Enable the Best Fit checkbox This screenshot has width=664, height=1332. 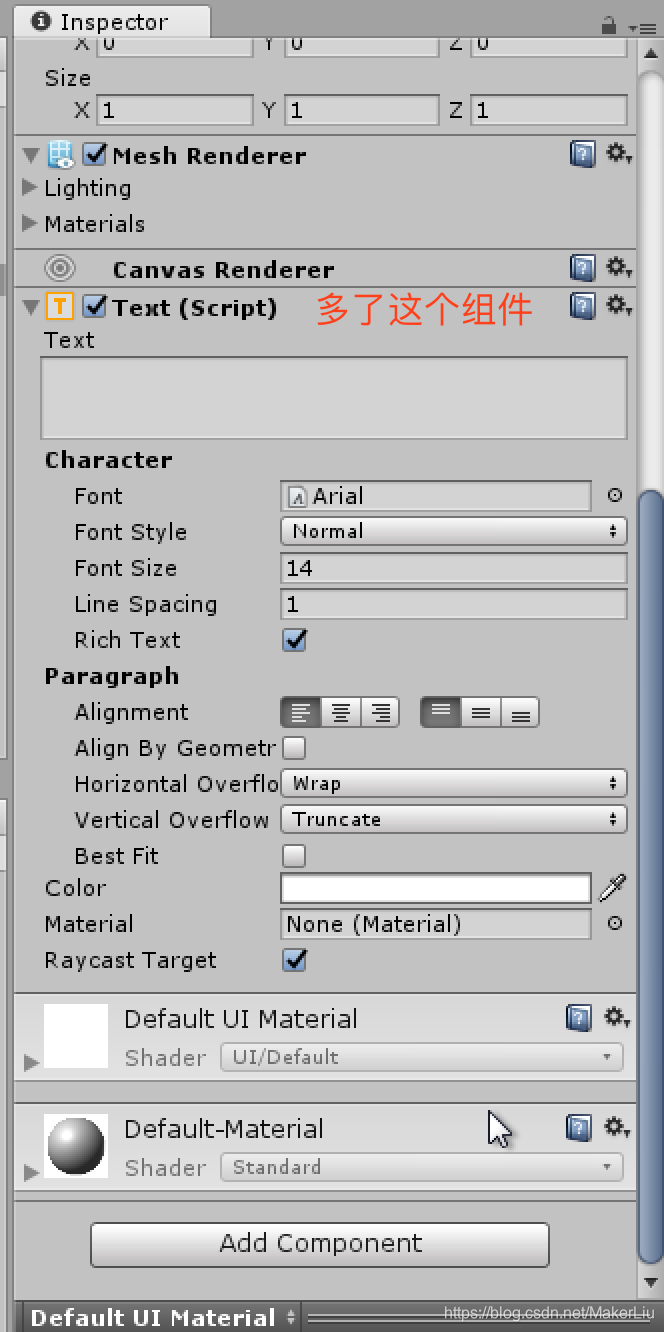coord(294,856)
